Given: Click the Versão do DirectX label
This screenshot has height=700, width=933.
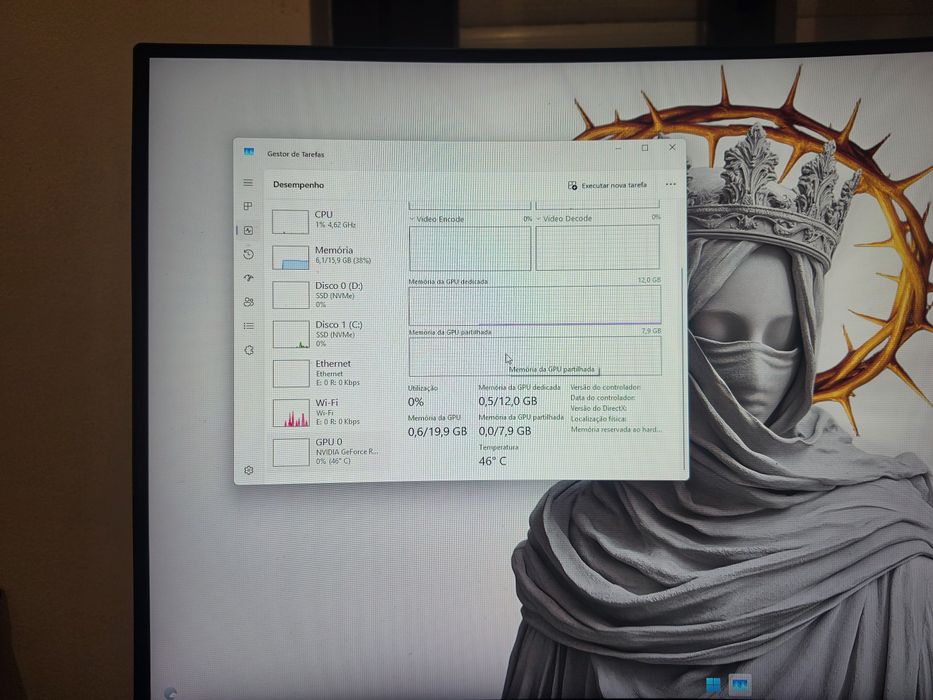Looking at the screenshot, I should [x=599, y=408].
